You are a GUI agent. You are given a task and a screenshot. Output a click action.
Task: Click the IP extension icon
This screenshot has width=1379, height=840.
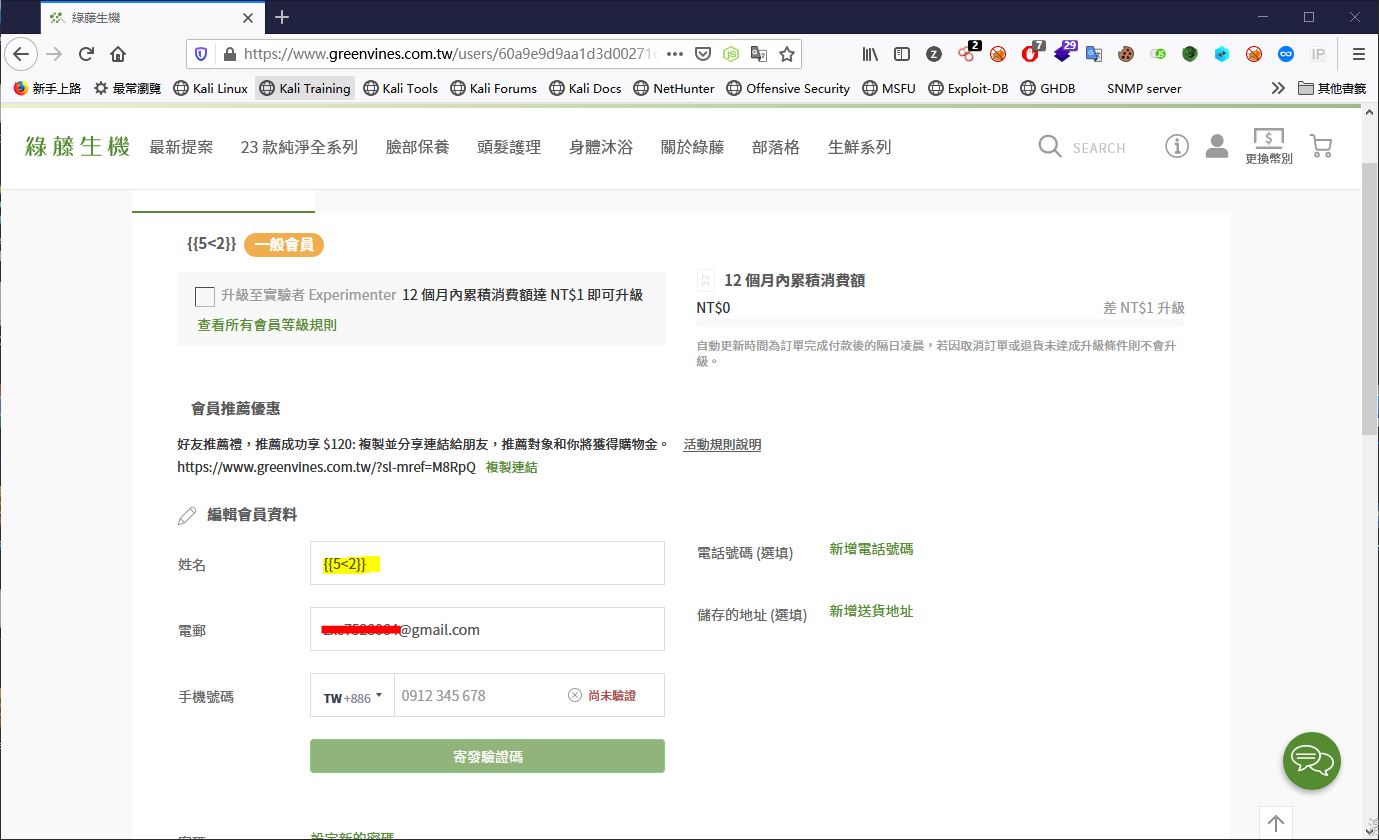[x=1318, y=54]
